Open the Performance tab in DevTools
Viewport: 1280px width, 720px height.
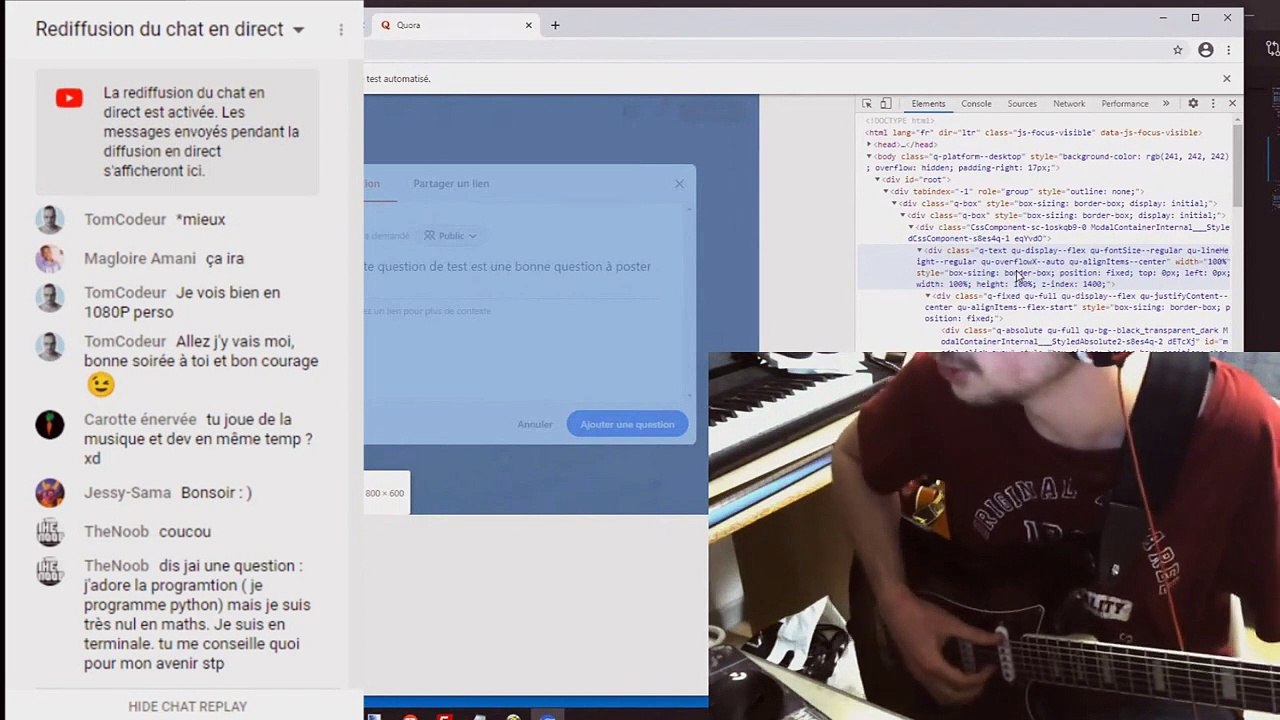(1125, 104)
